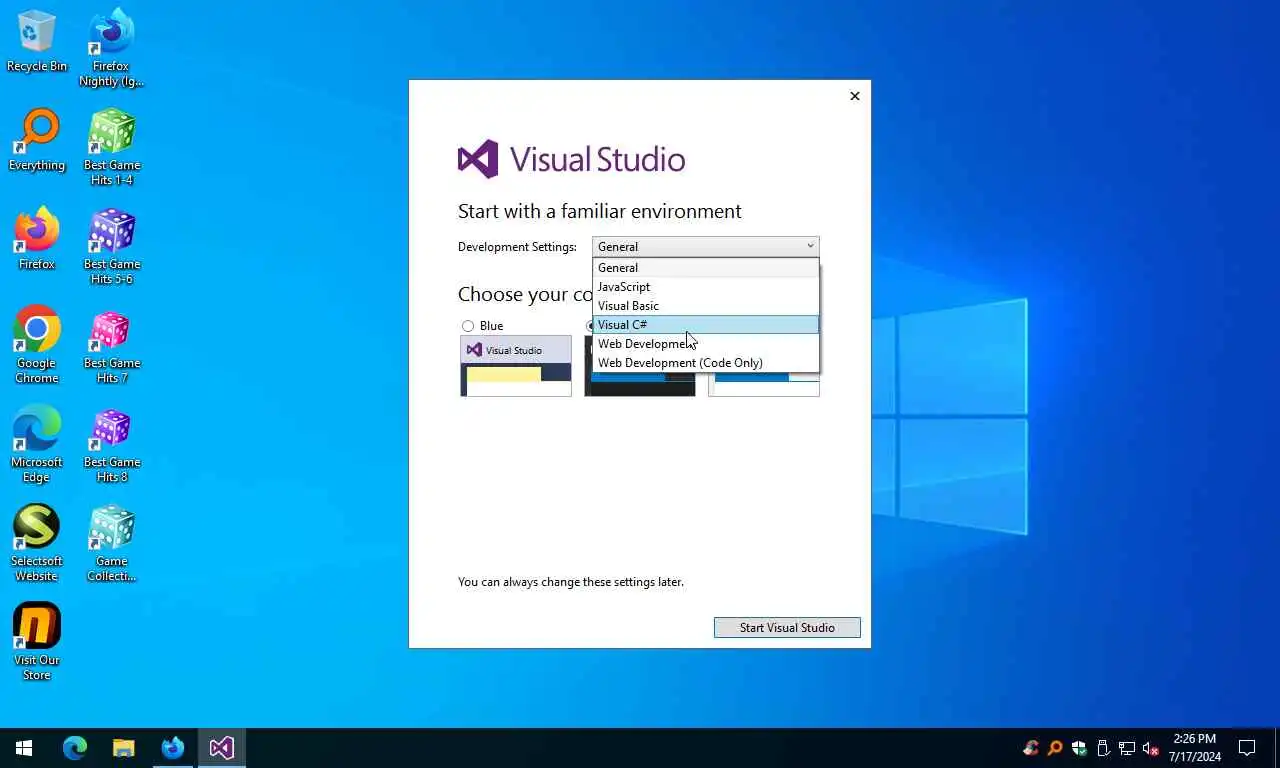Open the Windows Security tray icon
Screen dimensions: 1280x768
(x=1079, y=748)
